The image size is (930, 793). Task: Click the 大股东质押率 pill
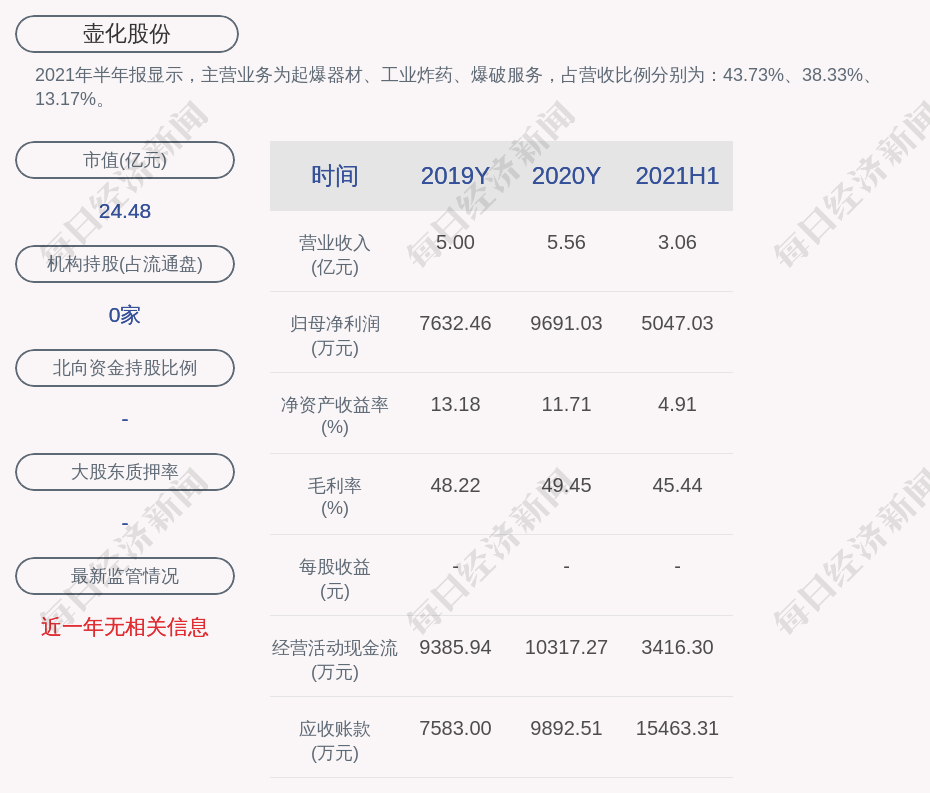coord(125,472)
